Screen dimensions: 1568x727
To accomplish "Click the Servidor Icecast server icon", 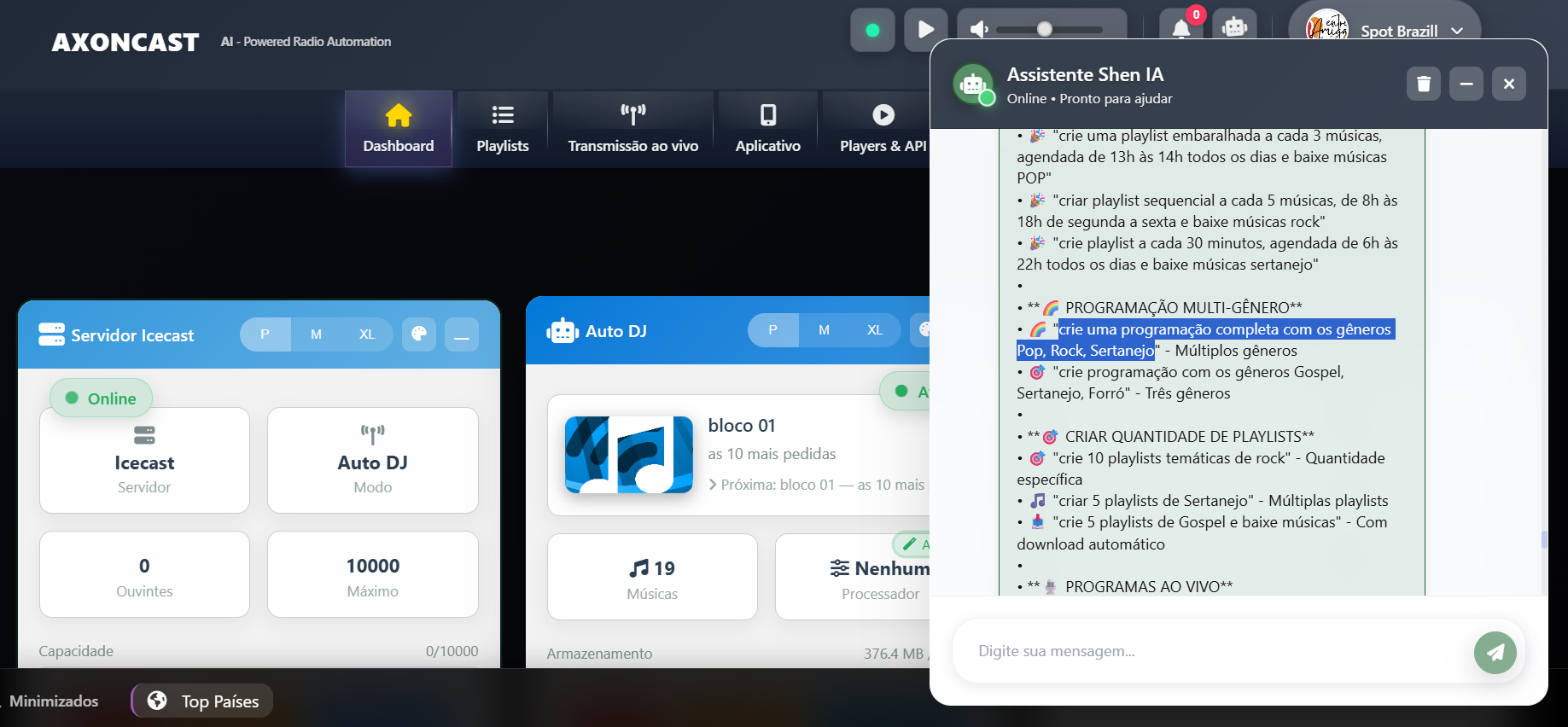I will pos(51,334).
